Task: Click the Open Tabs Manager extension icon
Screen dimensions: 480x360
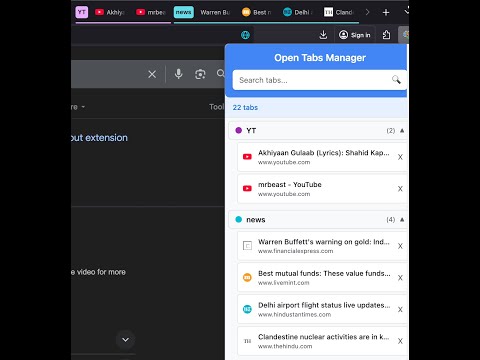Action: [404, 35]
